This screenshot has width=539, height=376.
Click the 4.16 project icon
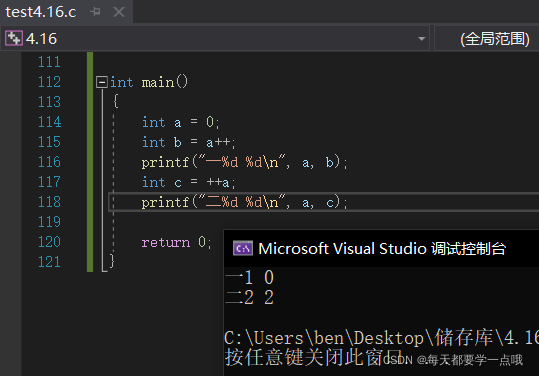14,38
